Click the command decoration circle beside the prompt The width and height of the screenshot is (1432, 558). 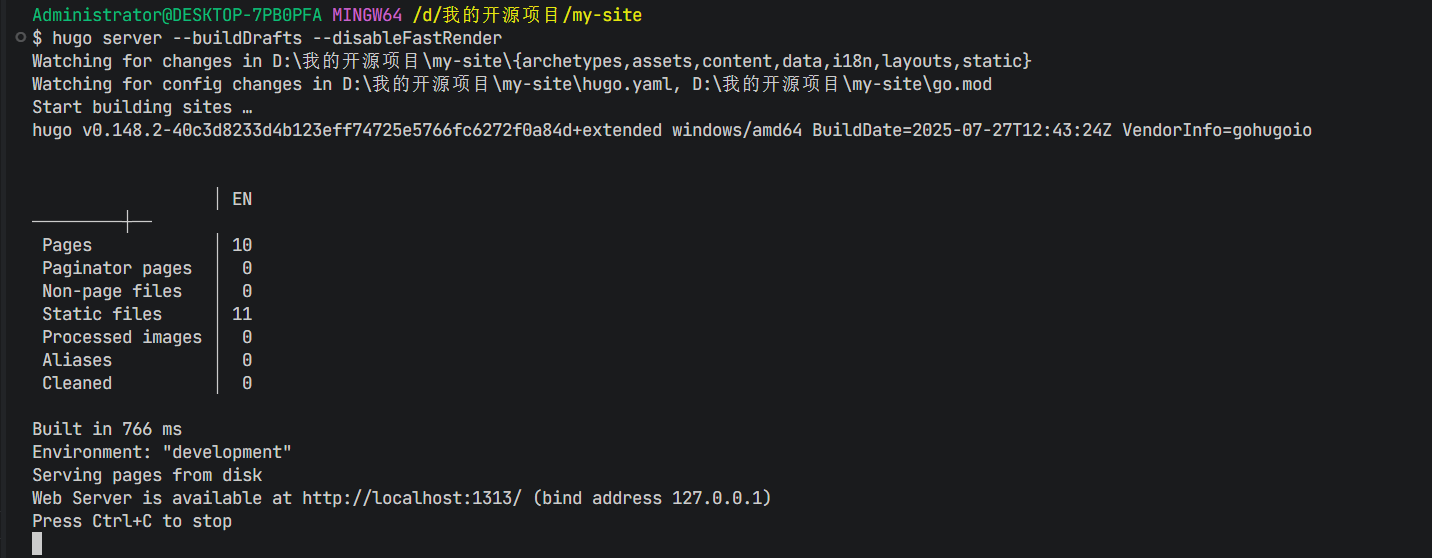pyautogui.click(x=20, y=38)
